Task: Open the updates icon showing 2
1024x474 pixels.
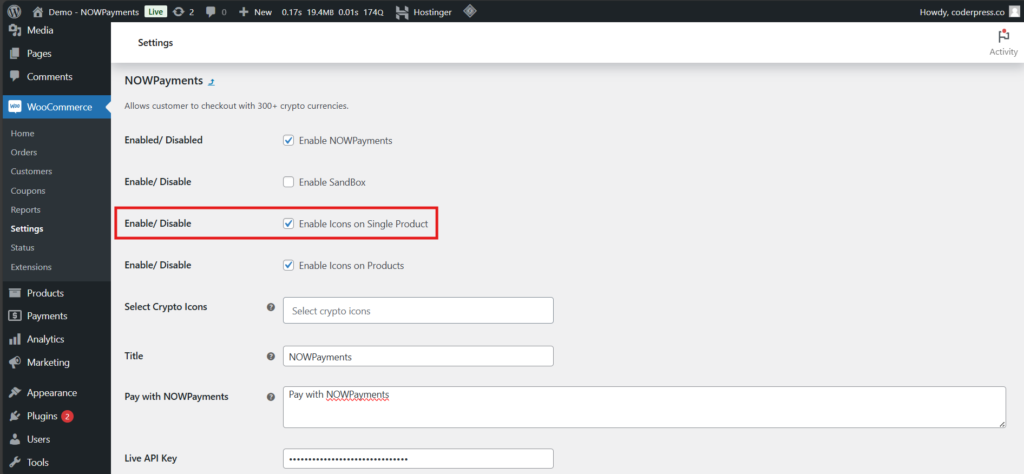Action: click(x=183, y=12)
